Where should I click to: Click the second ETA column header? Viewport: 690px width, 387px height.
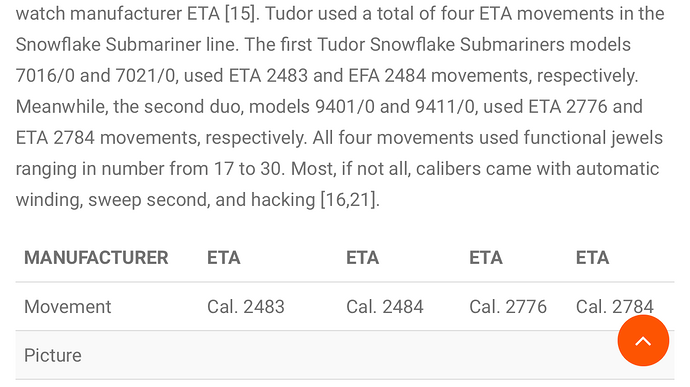[x=362, y=258]
